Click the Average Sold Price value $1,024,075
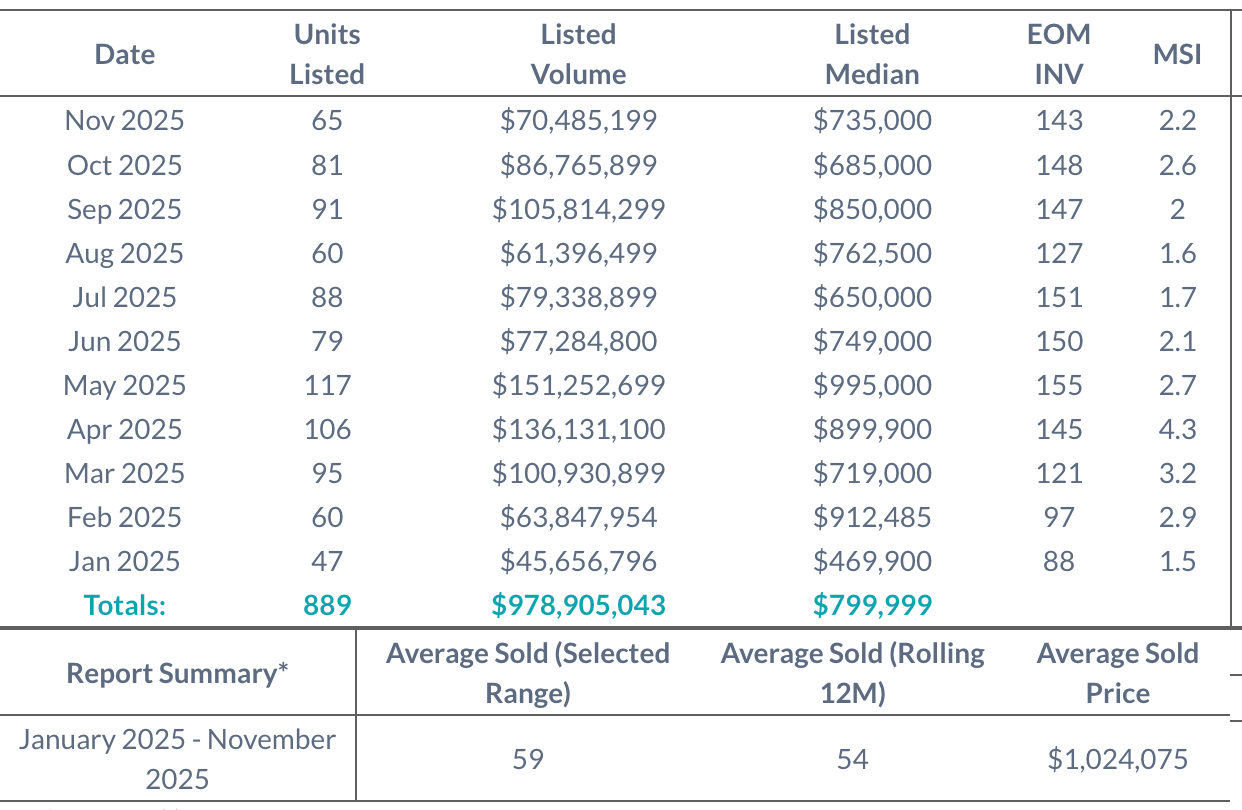 (x=1118, y=759)
